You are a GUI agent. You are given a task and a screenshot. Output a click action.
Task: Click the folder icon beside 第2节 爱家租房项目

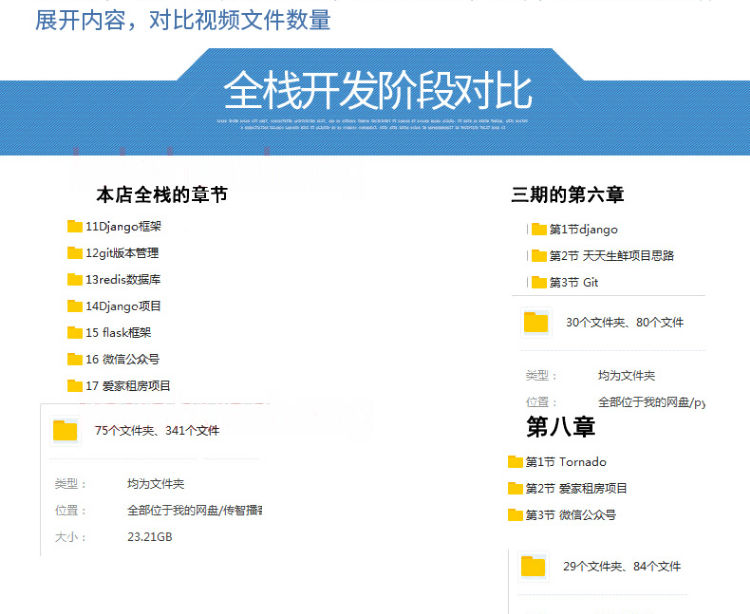tap(515, 488)
